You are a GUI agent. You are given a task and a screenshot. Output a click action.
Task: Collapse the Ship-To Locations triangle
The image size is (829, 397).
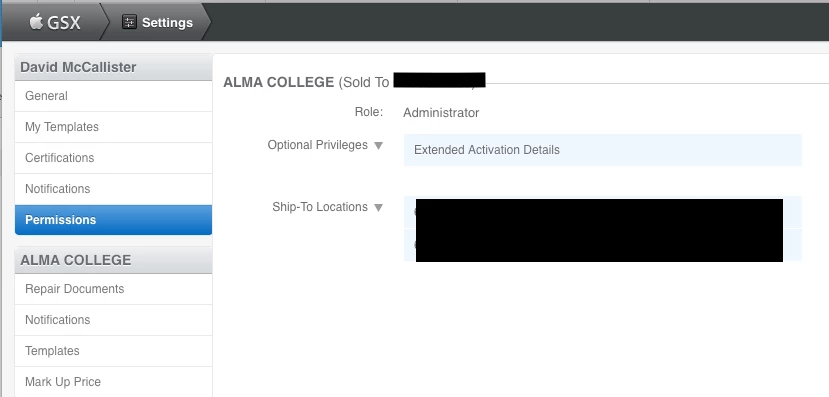(x=378, y=208)
